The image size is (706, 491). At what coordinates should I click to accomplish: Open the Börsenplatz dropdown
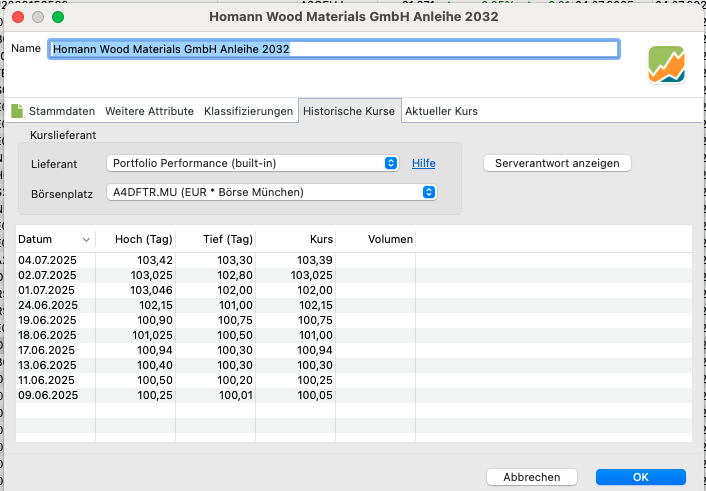(x=272, y=192)
